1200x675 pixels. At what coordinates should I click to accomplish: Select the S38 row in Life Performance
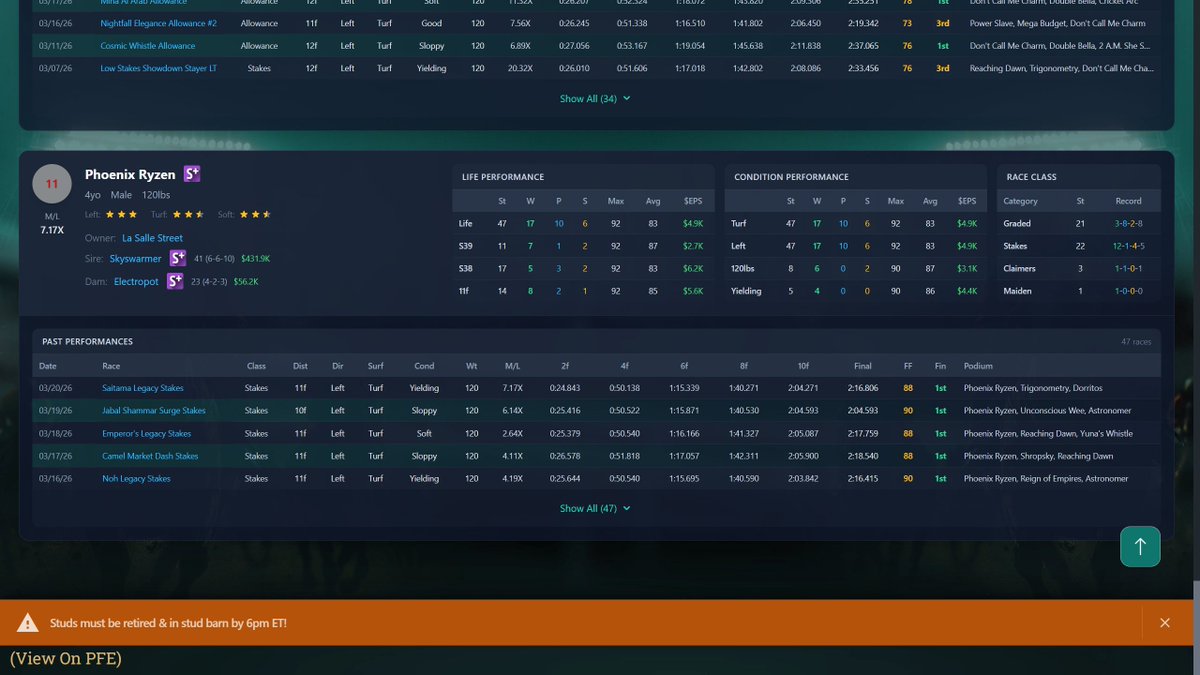click(x=583, y=269)
